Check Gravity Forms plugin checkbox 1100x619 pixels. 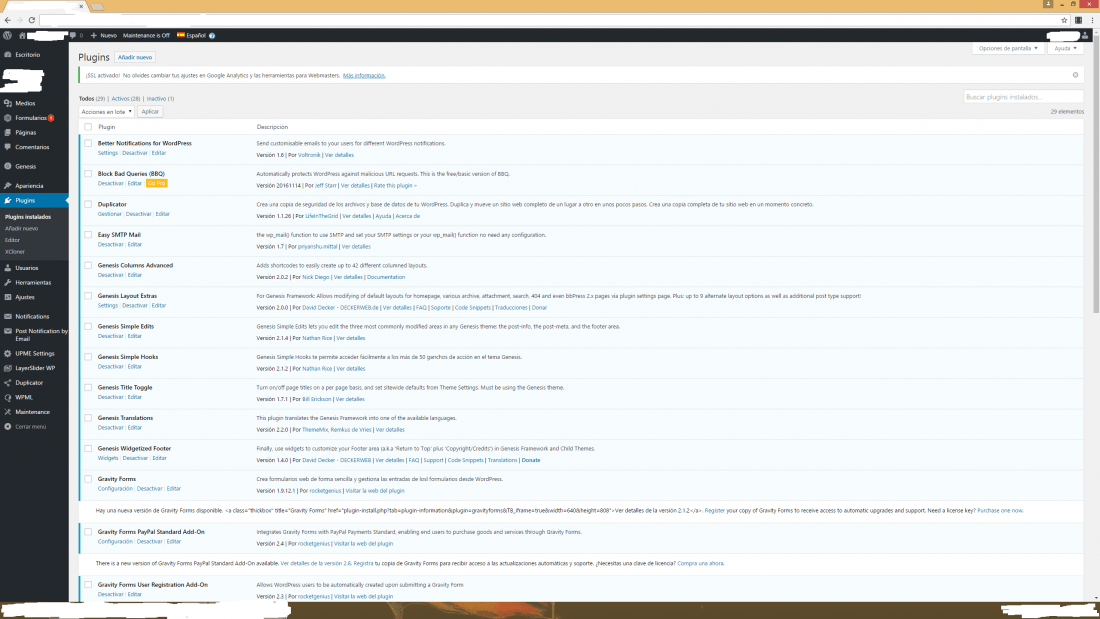click(88, 479)
